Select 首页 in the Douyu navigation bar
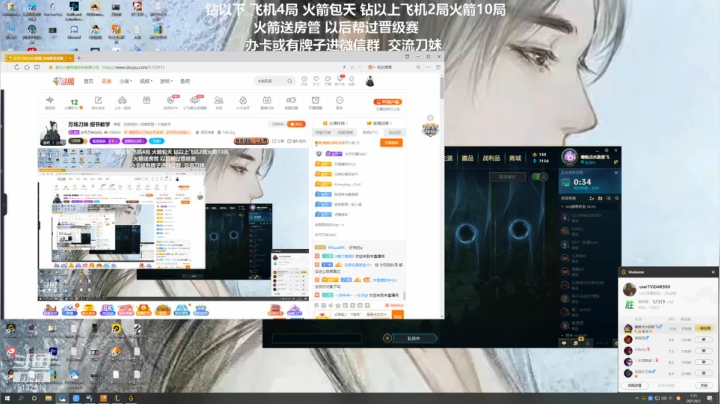 click(x=89, y=81)
